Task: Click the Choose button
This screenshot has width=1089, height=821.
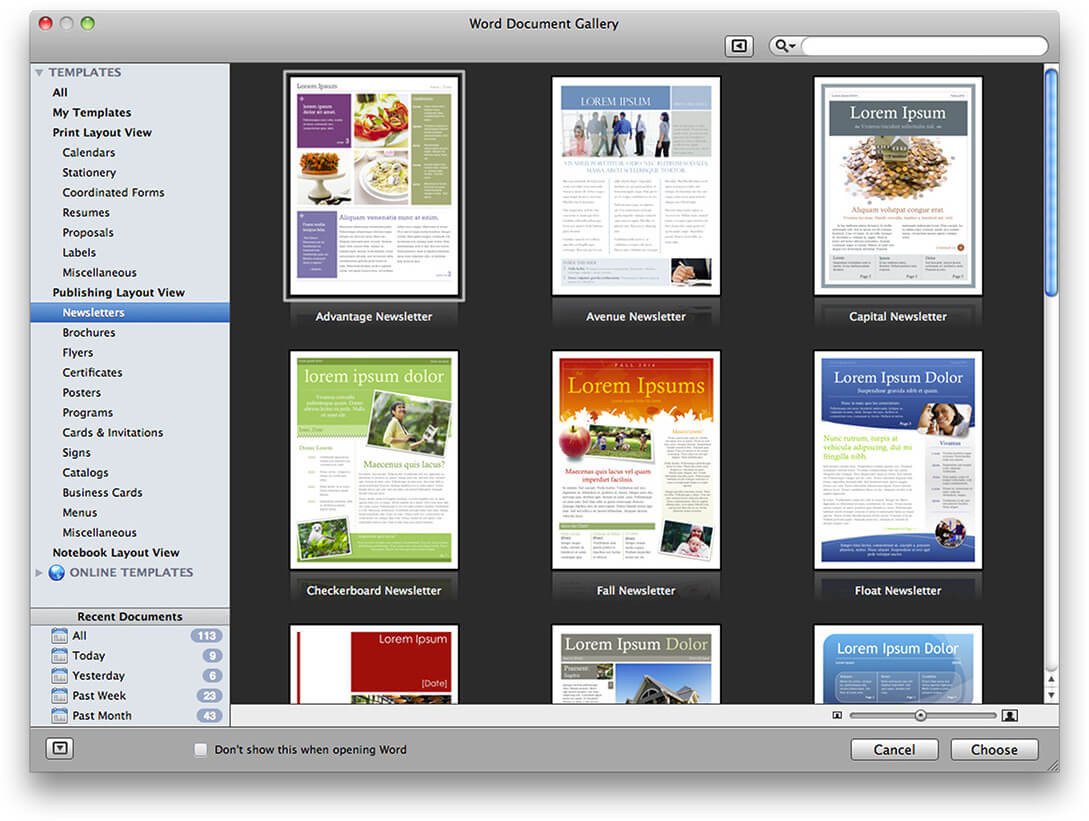Action: click(994, 749)
